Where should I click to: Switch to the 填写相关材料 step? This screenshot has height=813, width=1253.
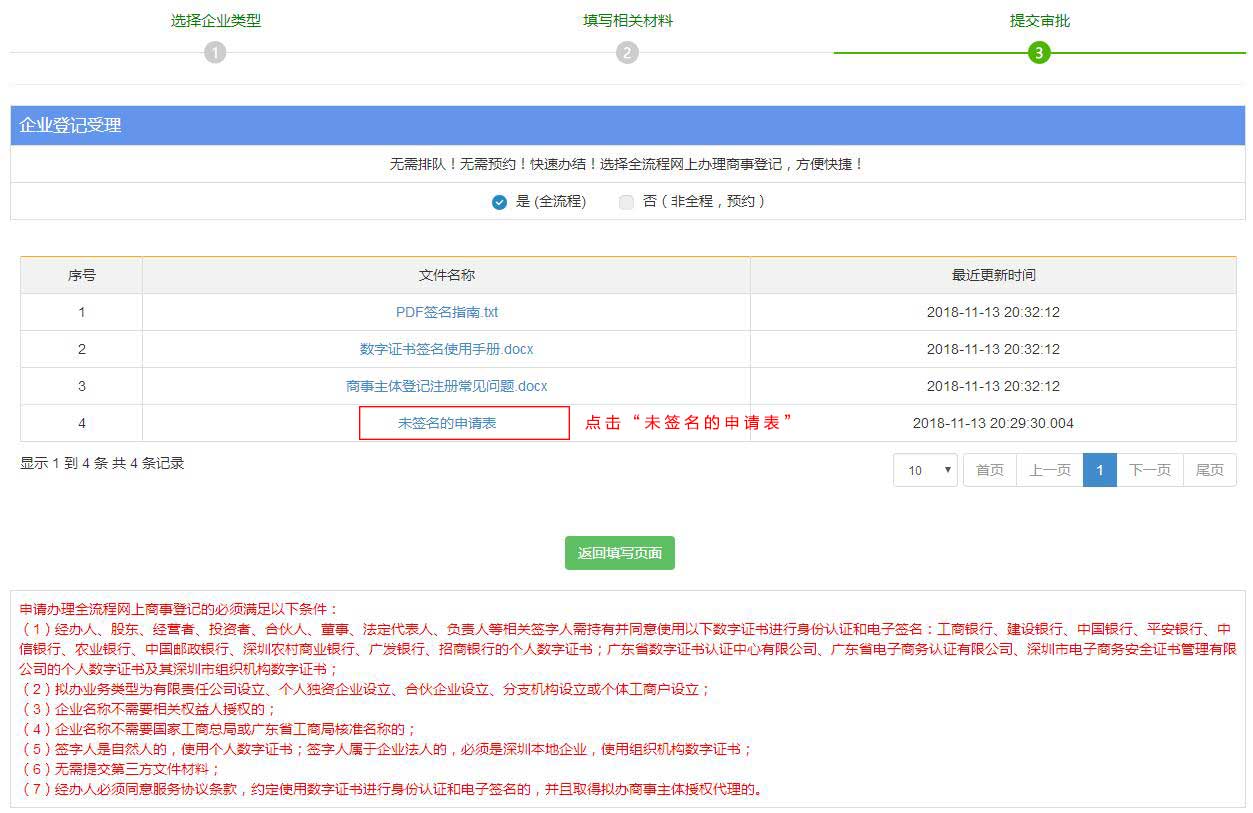(x=627, y=21)
